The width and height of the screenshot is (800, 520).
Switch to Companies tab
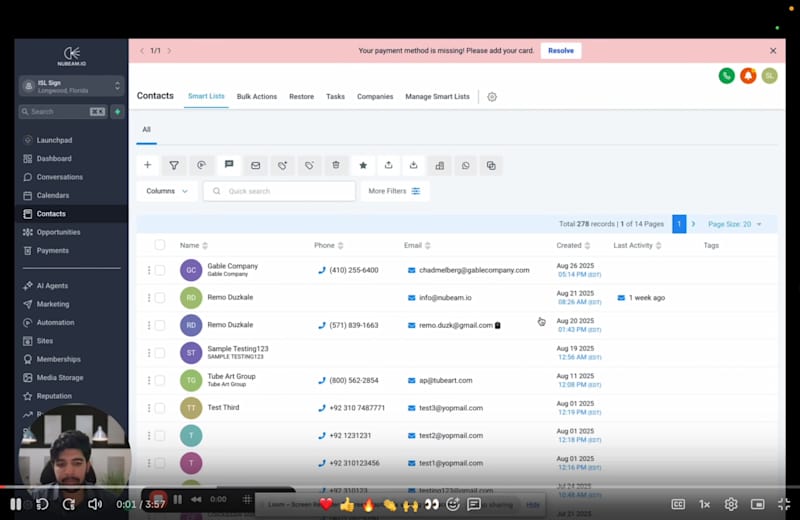point(375,96)
